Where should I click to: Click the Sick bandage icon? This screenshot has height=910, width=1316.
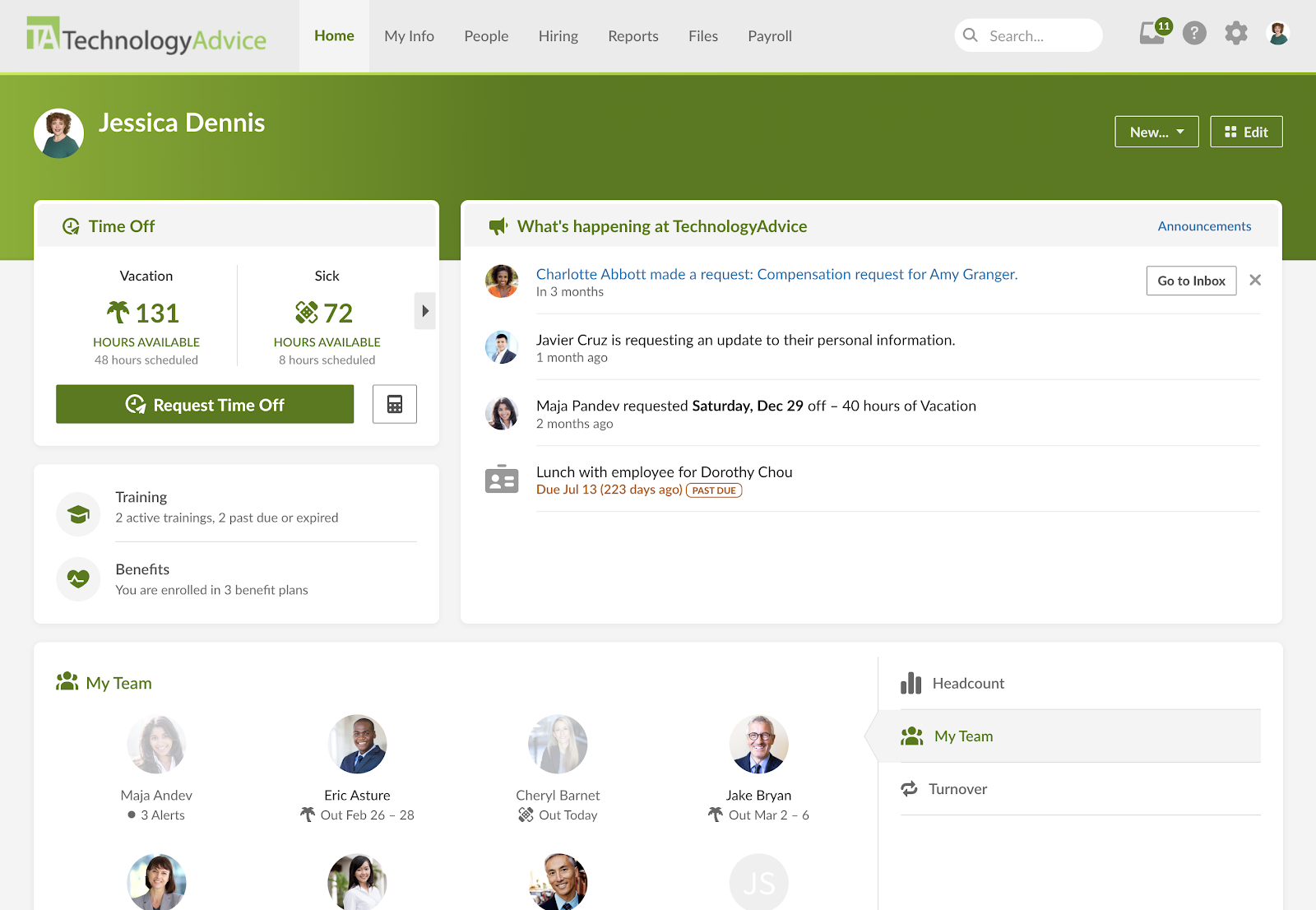click(x=307, y=313)
